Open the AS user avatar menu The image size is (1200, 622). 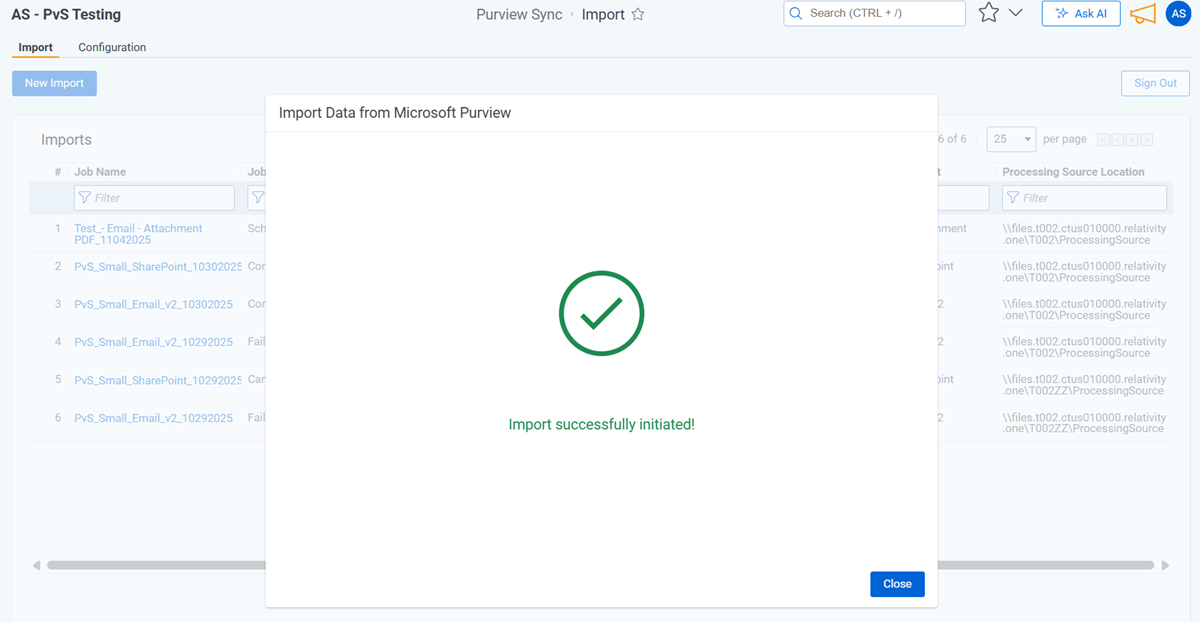[1177, 13]
